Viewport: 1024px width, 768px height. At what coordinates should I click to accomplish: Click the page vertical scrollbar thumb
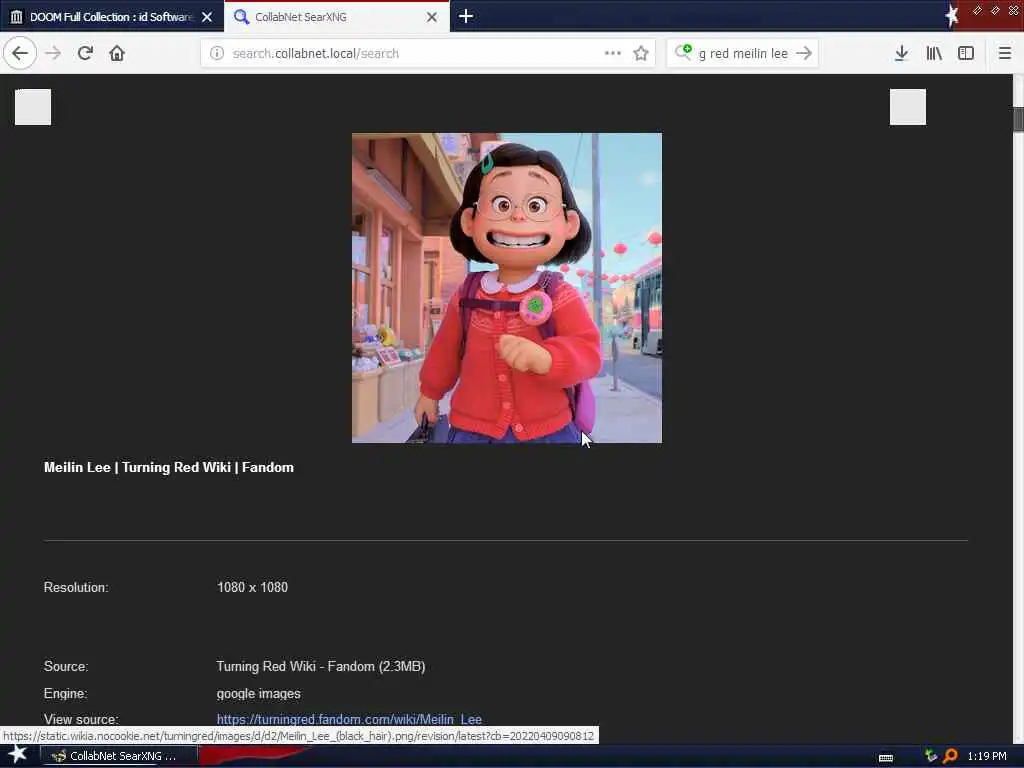click(x=1018, y=119)
